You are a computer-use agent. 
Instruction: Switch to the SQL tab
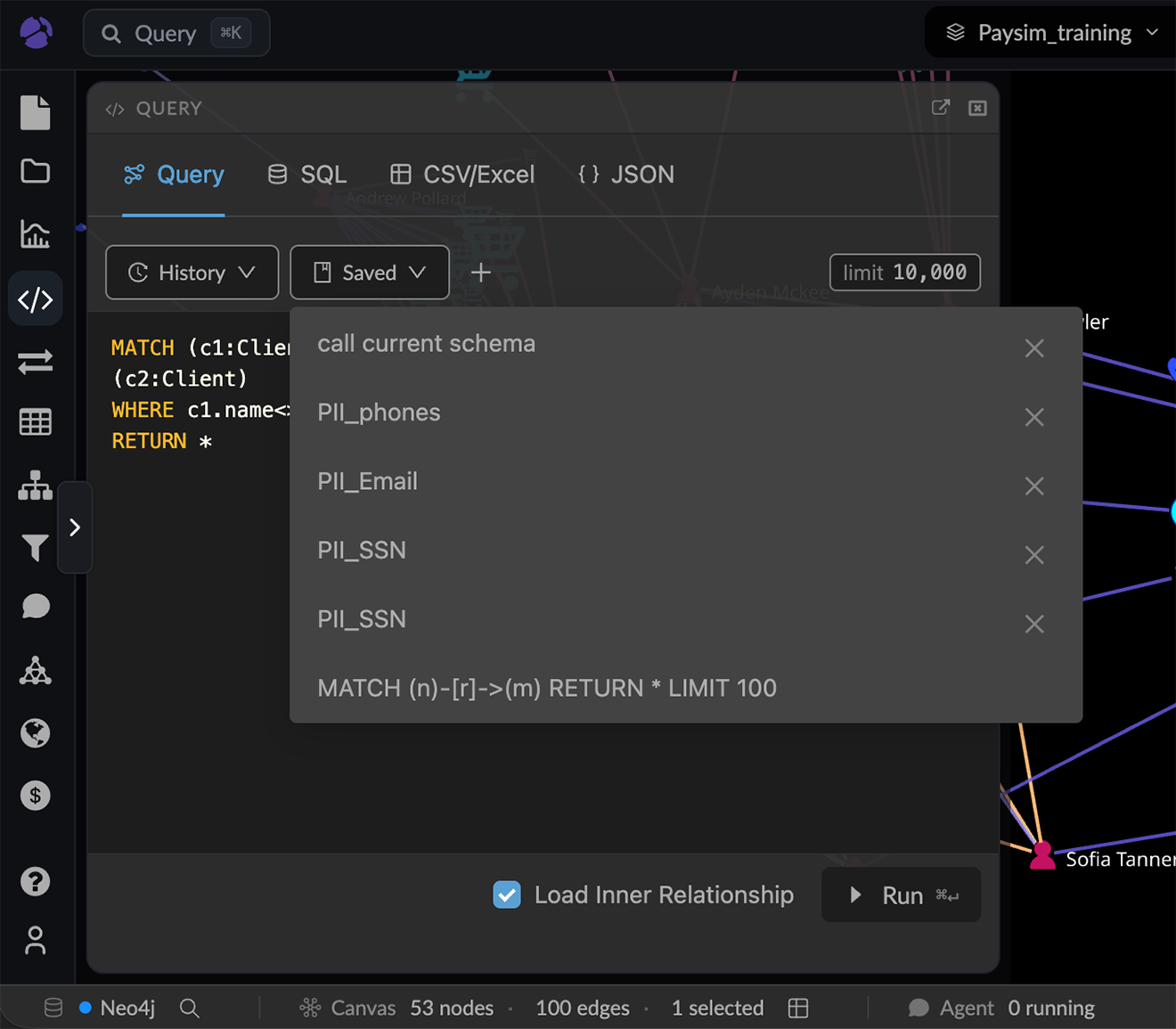coord(307,175)
